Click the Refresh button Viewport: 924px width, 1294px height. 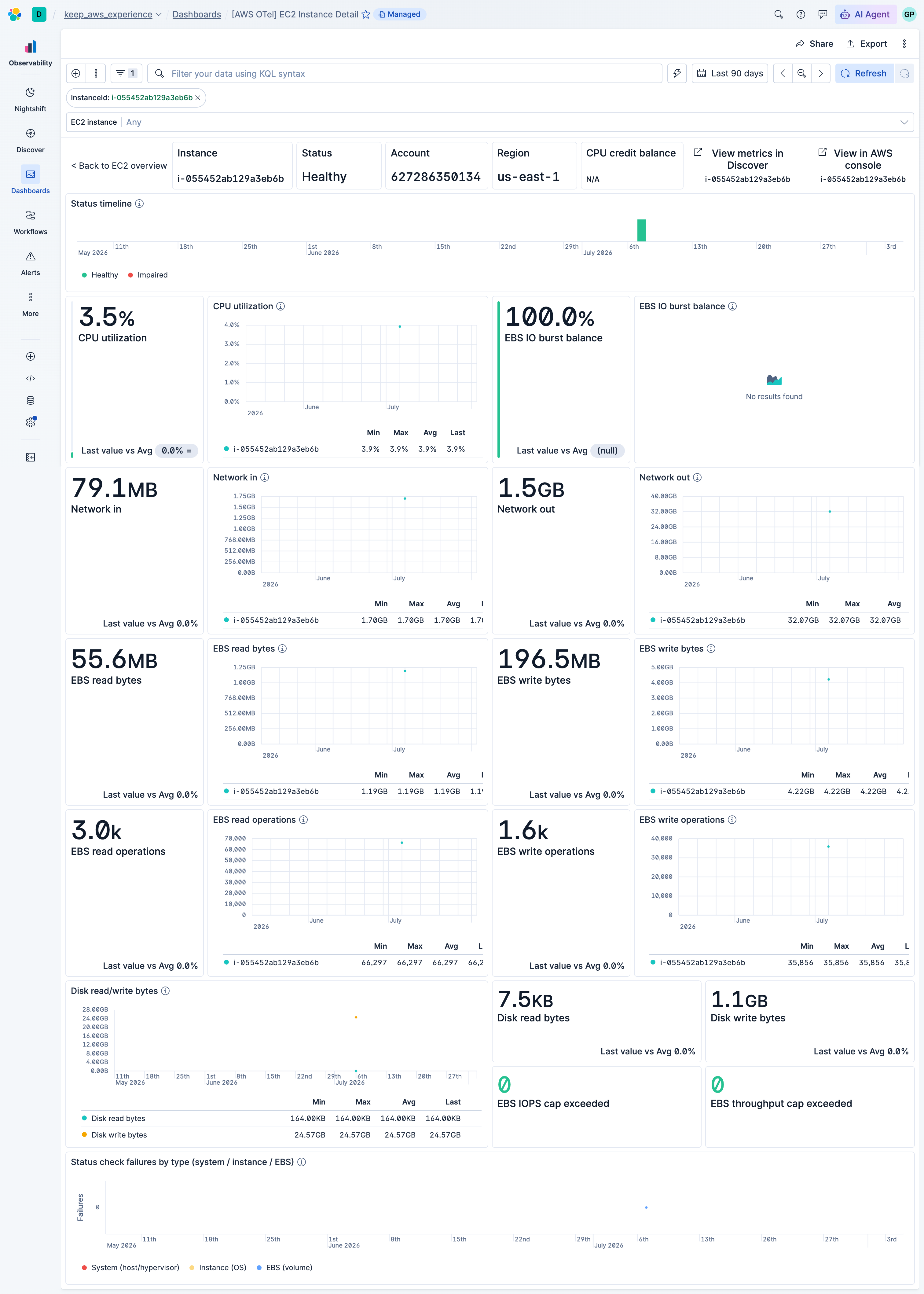[864, 73]
